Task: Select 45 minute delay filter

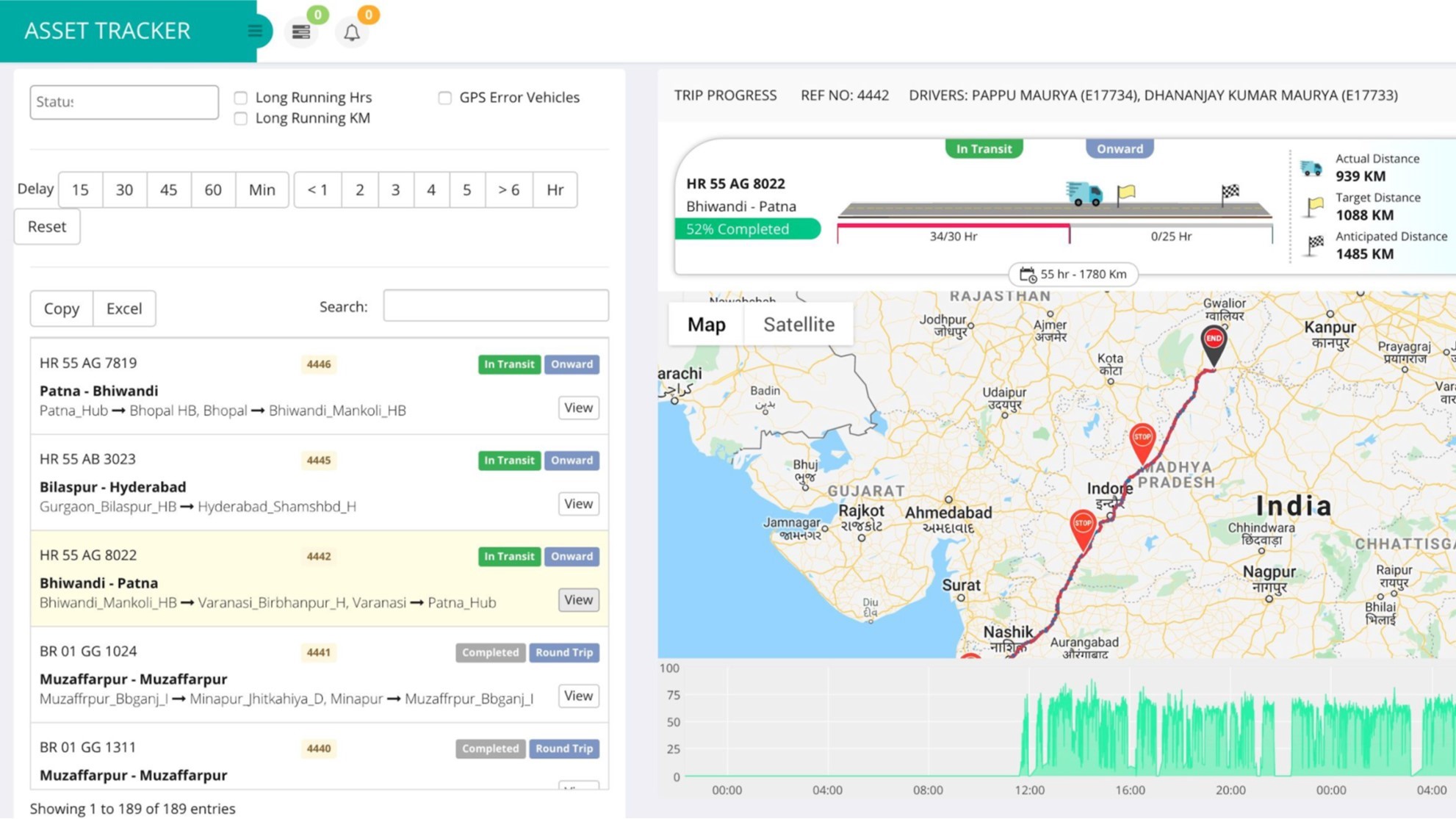Action: pos(168,190)
